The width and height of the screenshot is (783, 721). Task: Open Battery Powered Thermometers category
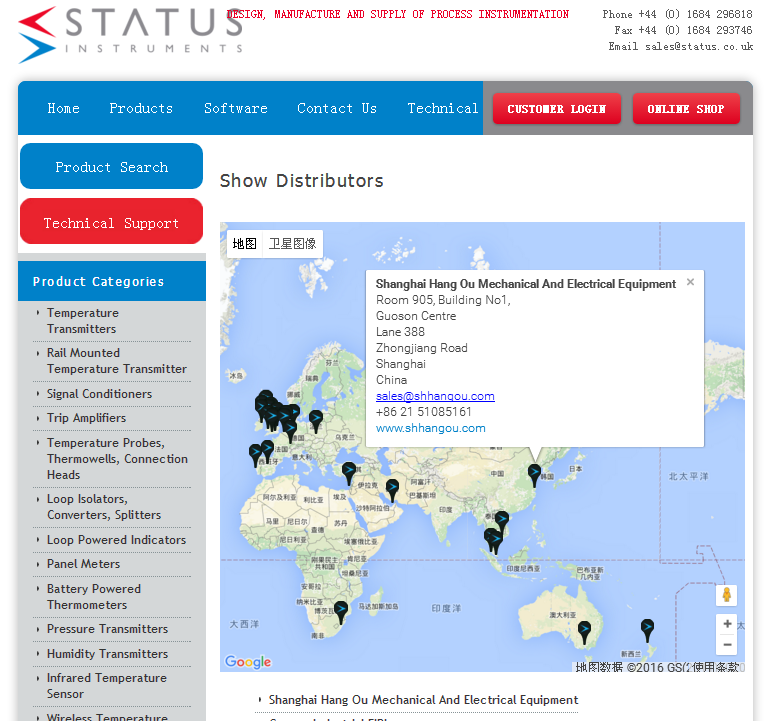click(x=94, y=596)
